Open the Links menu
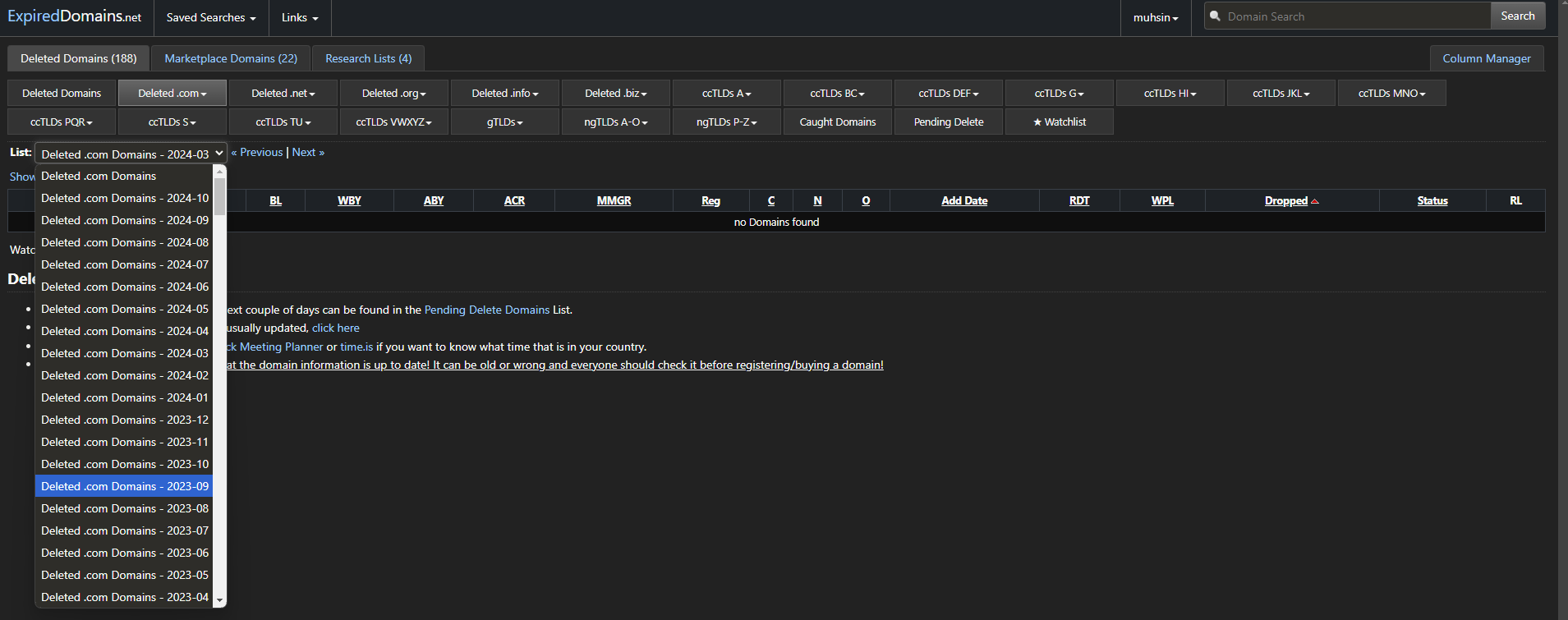Screen dimensions: 1568x620 click(x=300, y=17)
